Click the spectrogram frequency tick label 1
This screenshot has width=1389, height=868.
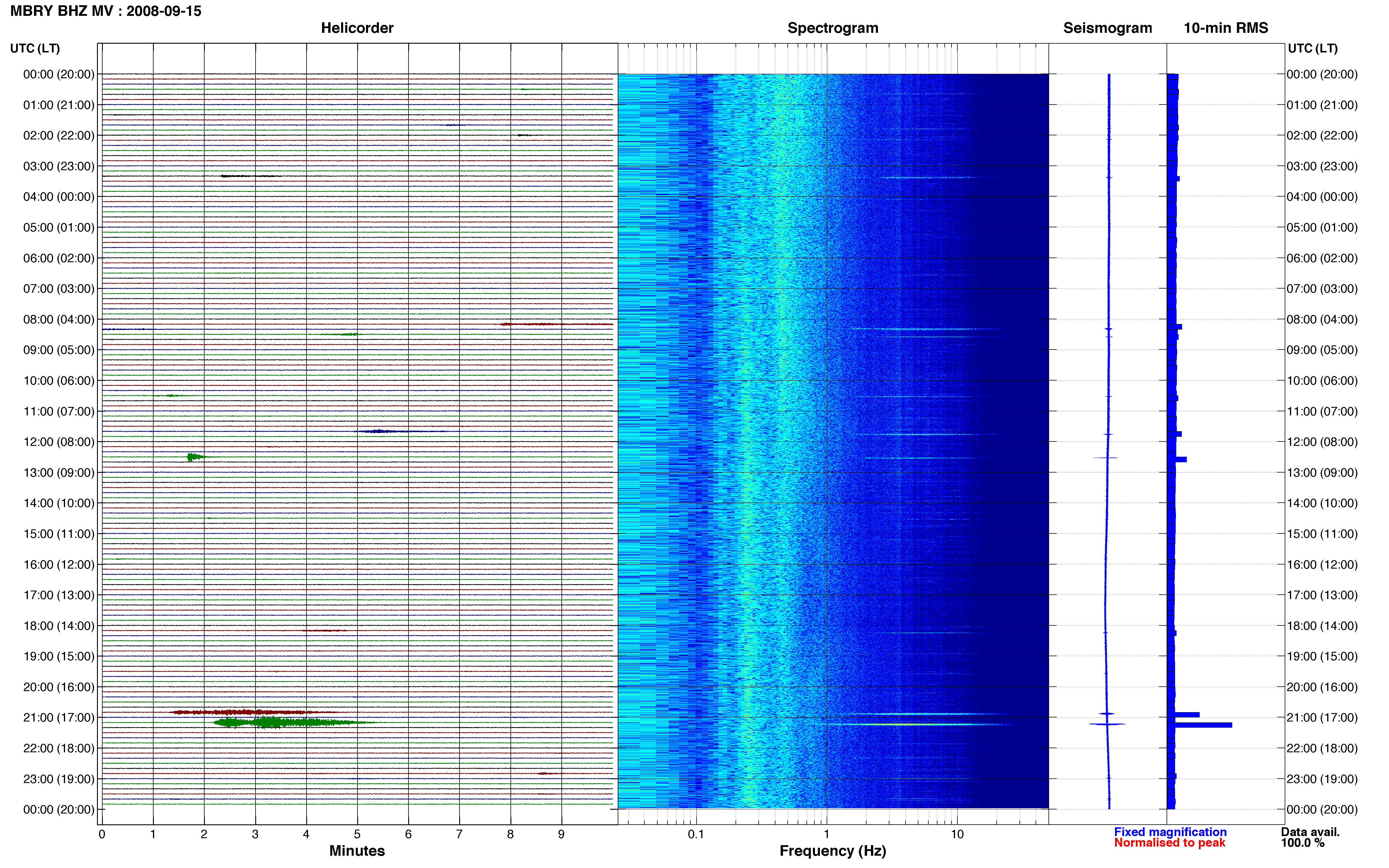827,834
